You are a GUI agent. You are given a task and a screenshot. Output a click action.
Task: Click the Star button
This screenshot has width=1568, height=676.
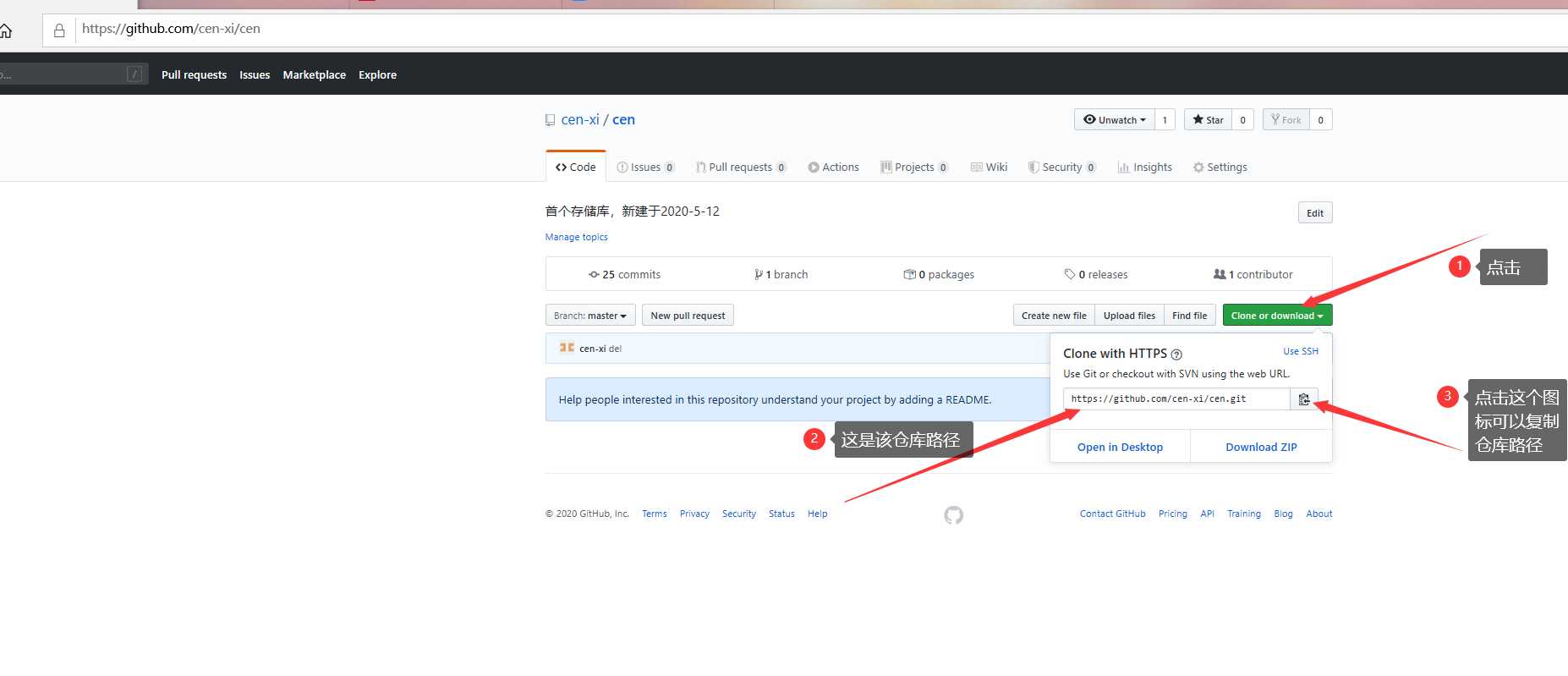coord(1208,120)
